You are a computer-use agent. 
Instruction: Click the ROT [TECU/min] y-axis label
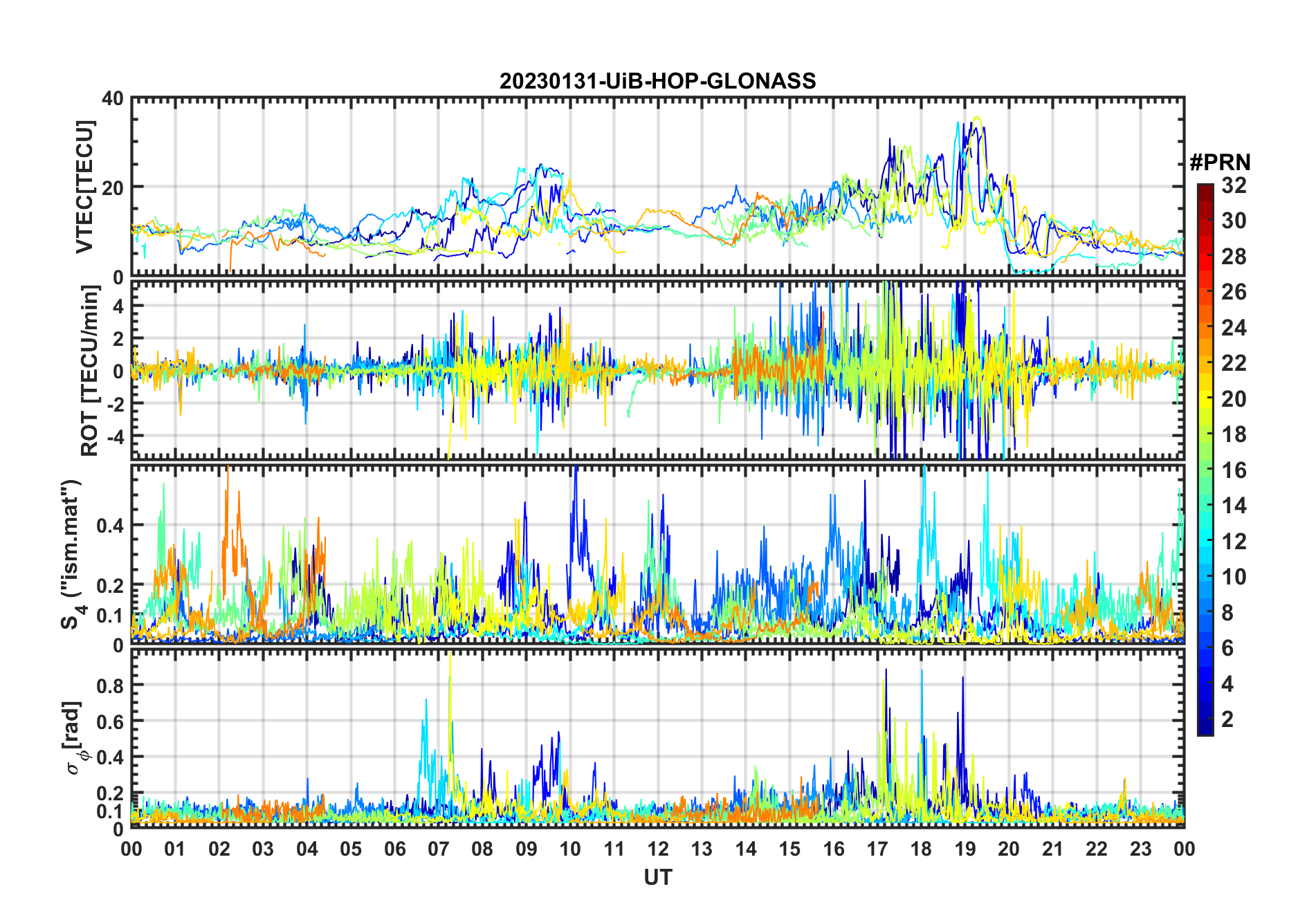(90, 371)
